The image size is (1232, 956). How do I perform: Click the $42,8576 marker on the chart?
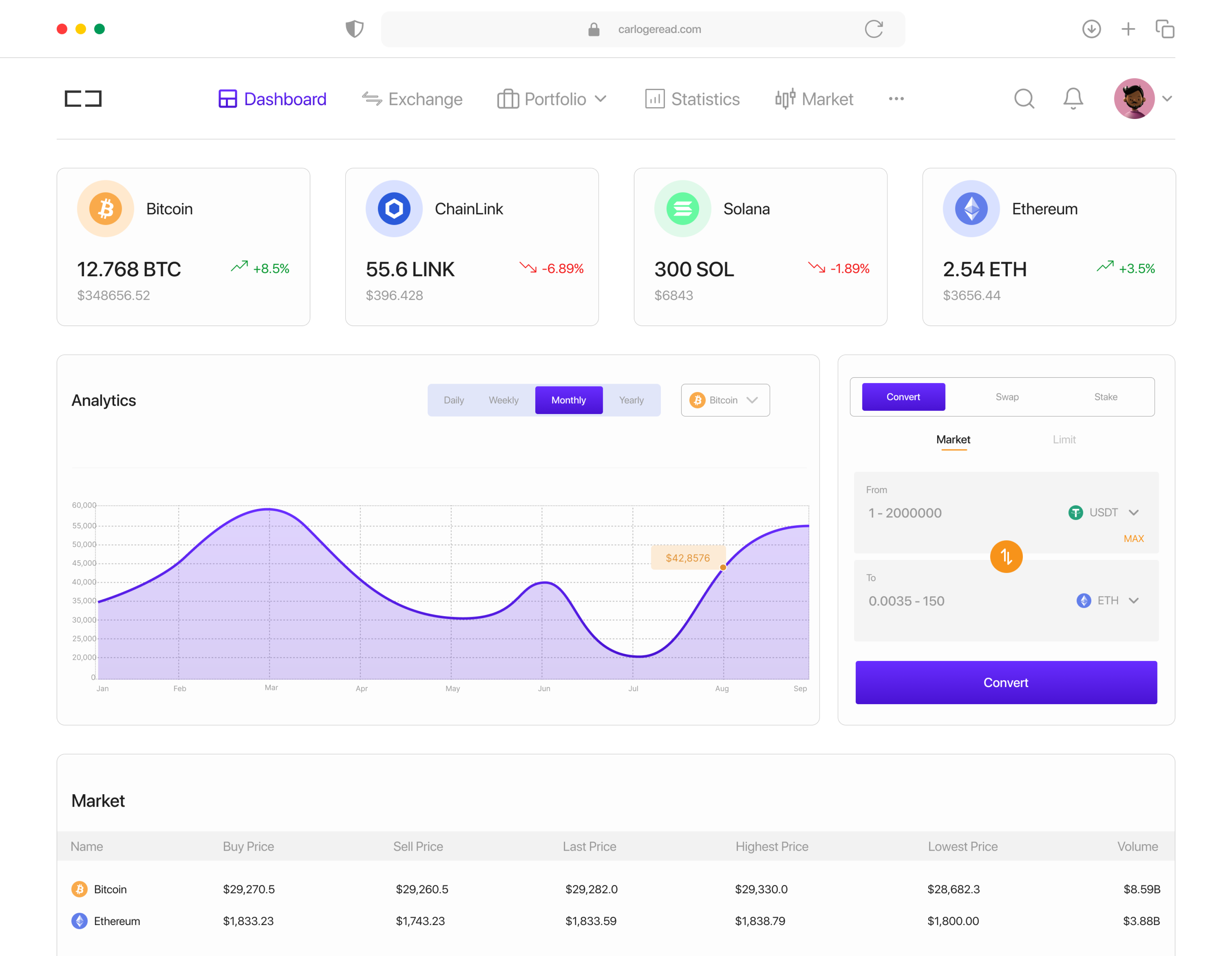click(688, 558)
